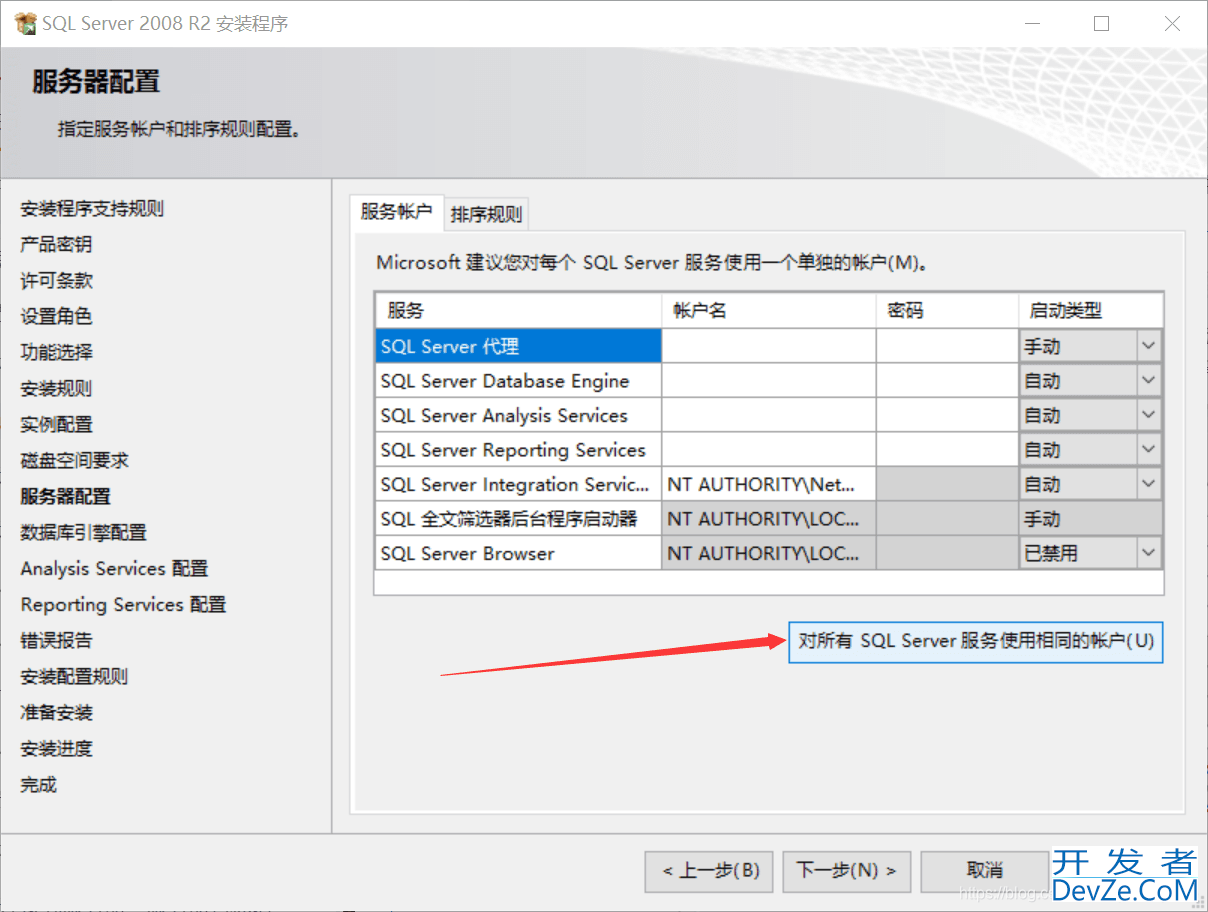Viewport: 1208px width, 912px height.
Task: Click 许可条款 step in sidebar
Action: tap(56, 281)
